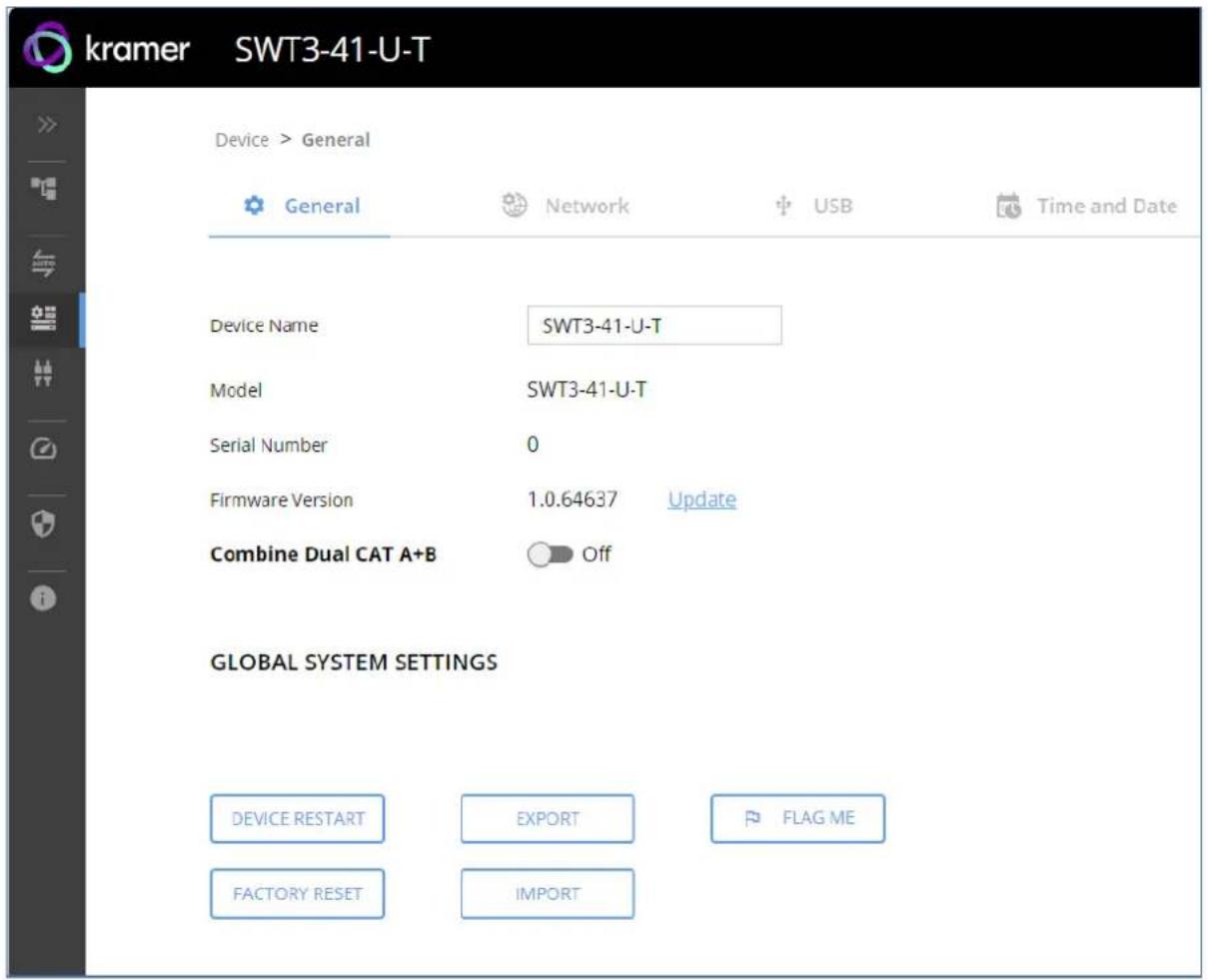Click the Device Name label
The image size is (1208, 980).
click(264, 326)
